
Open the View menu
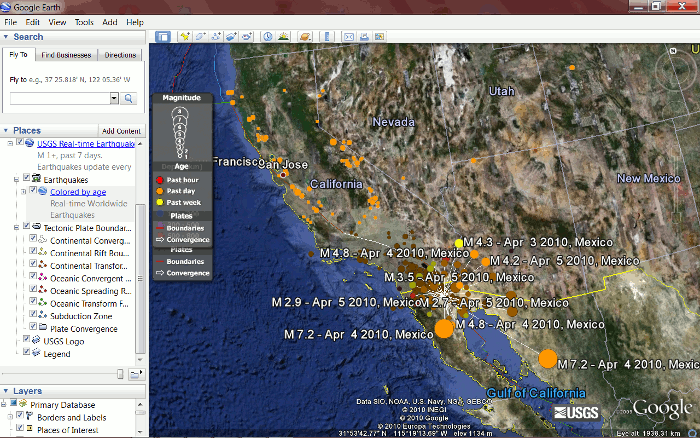57,22
